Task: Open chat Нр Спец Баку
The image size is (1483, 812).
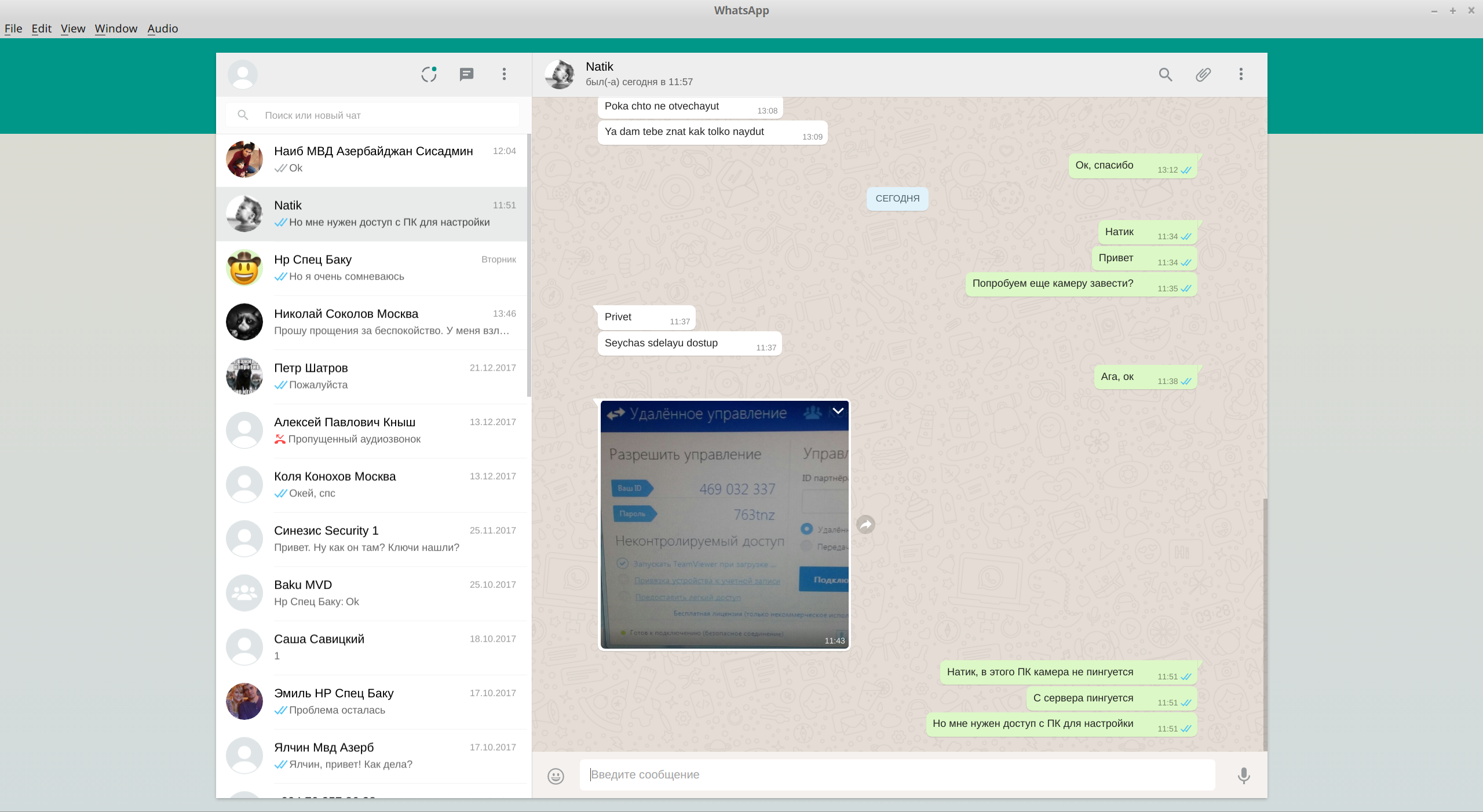Action: click(371, 268)
